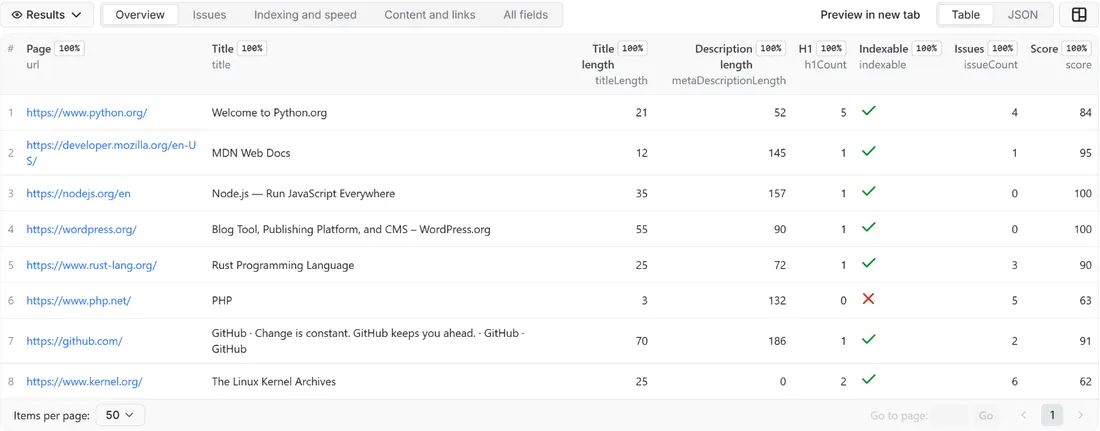Click title length 70 in the GitHub row
1100x431 pixels.
(x=641, y=341)
